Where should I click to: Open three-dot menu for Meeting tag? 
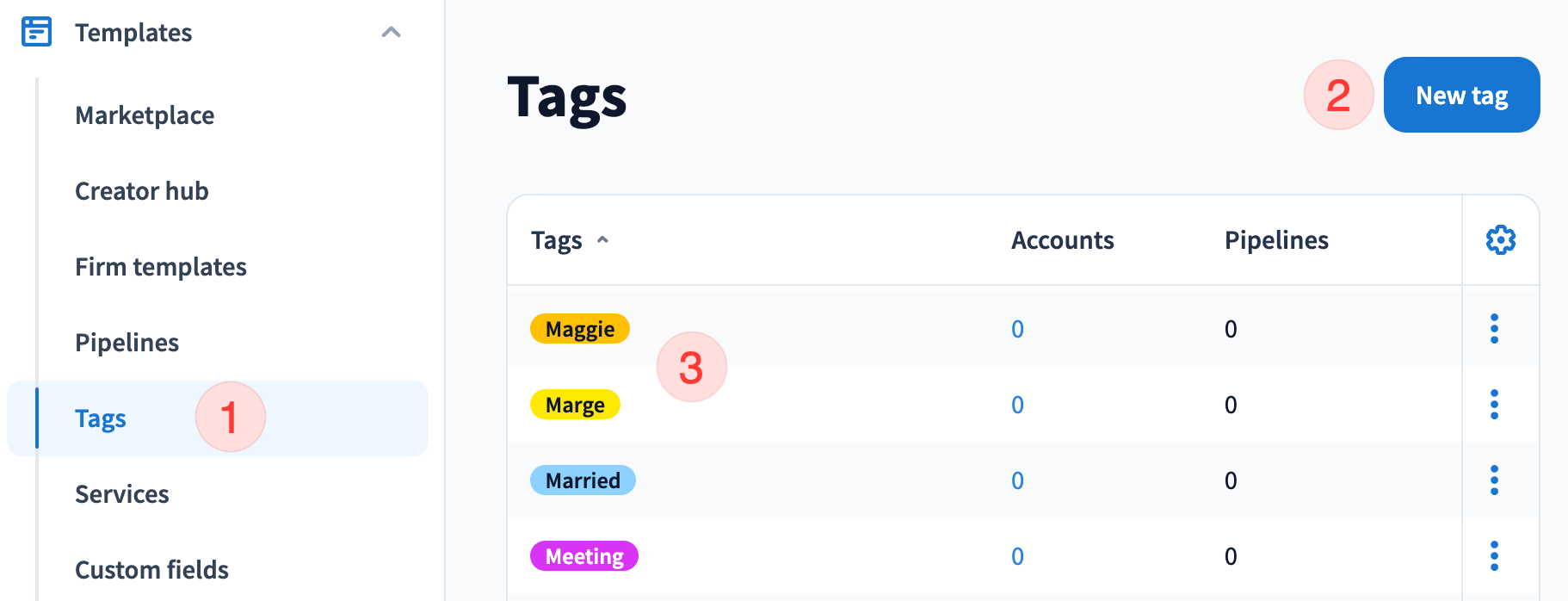[x=1494, y=556]
